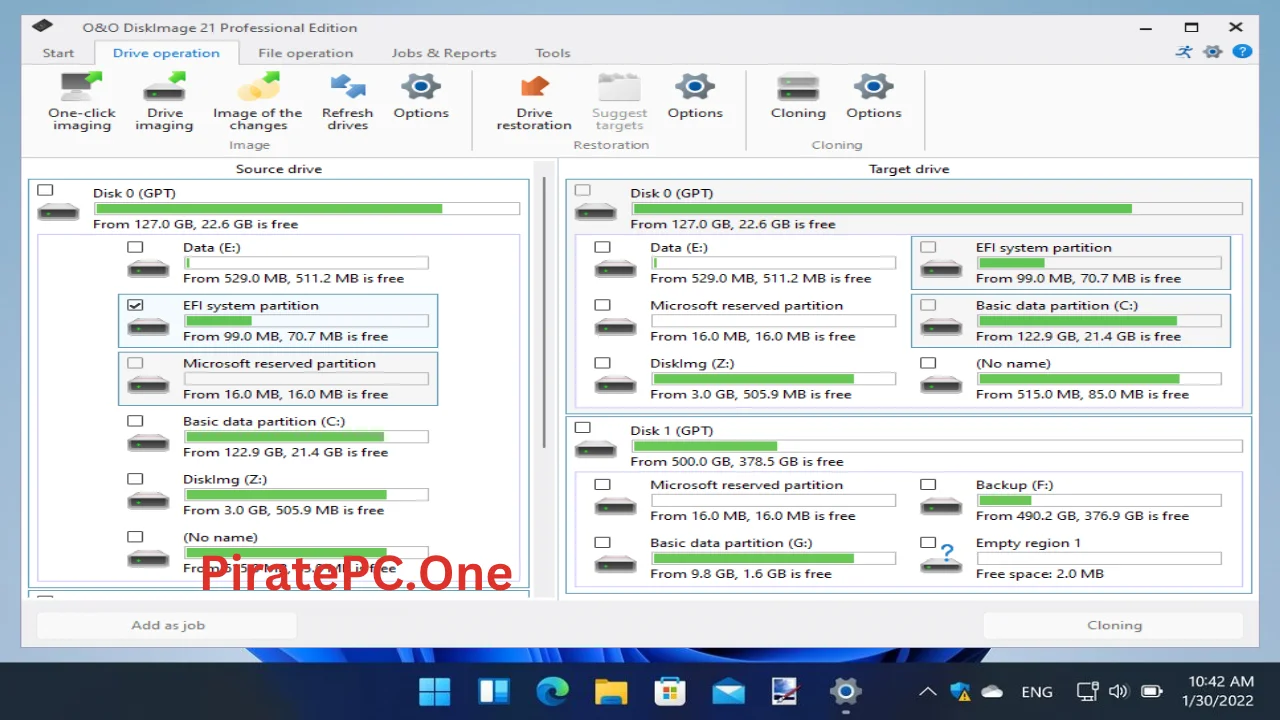The height and width of the screenshot is (720, 1280).
Task: Switch to File operation tab
Action: click(x=305, y=53)
